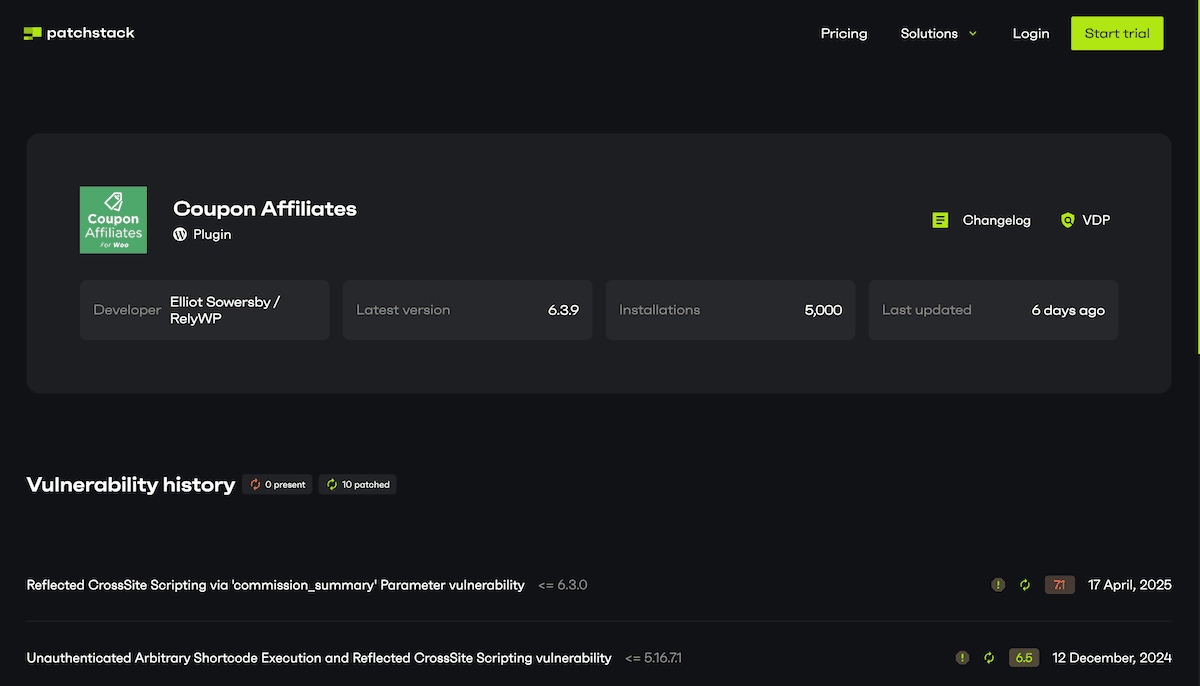Click the Coupon Affiliates title
This screenshot has height=686, width=1200.
pos(265,208)
